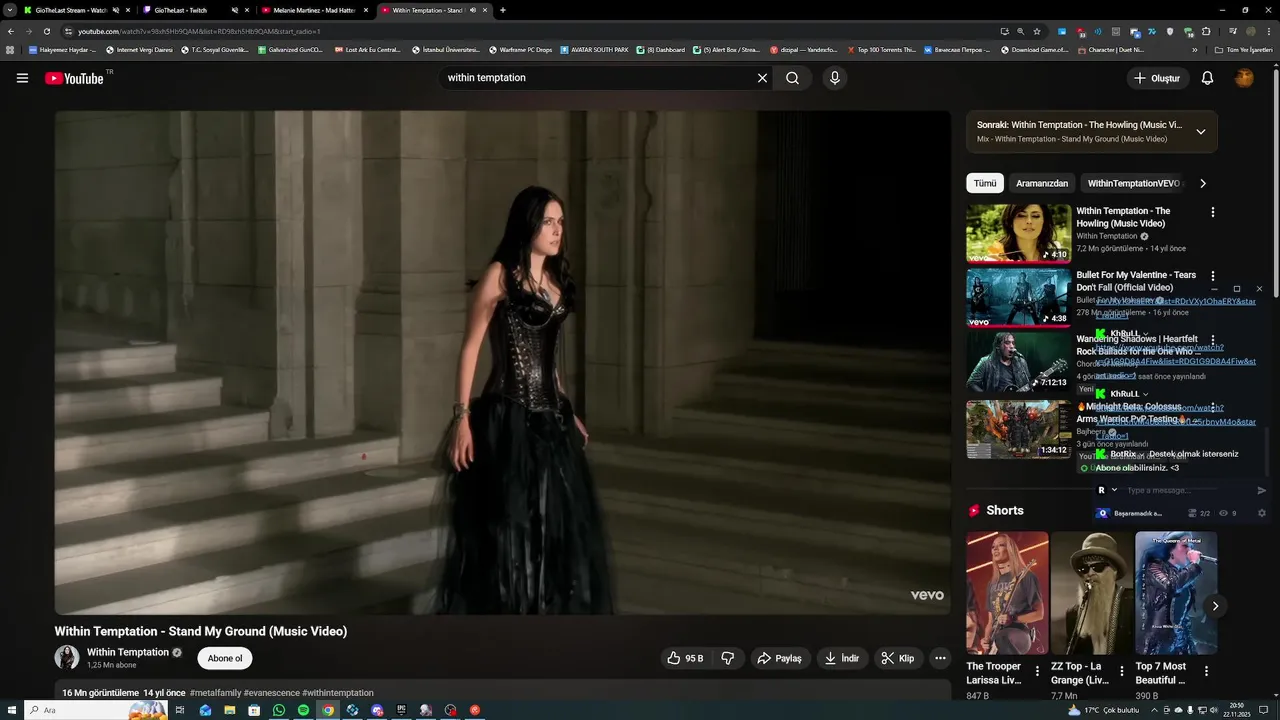Open Wandering Shadows video thumbnail

[1018, 361]
